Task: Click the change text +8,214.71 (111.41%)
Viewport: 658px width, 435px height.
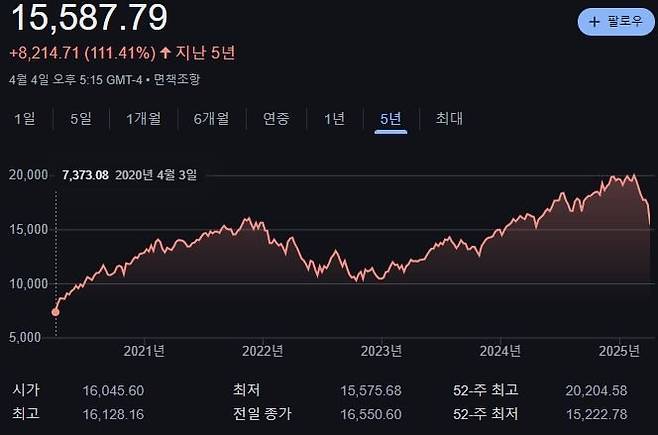Action: [x=82, y=53]
